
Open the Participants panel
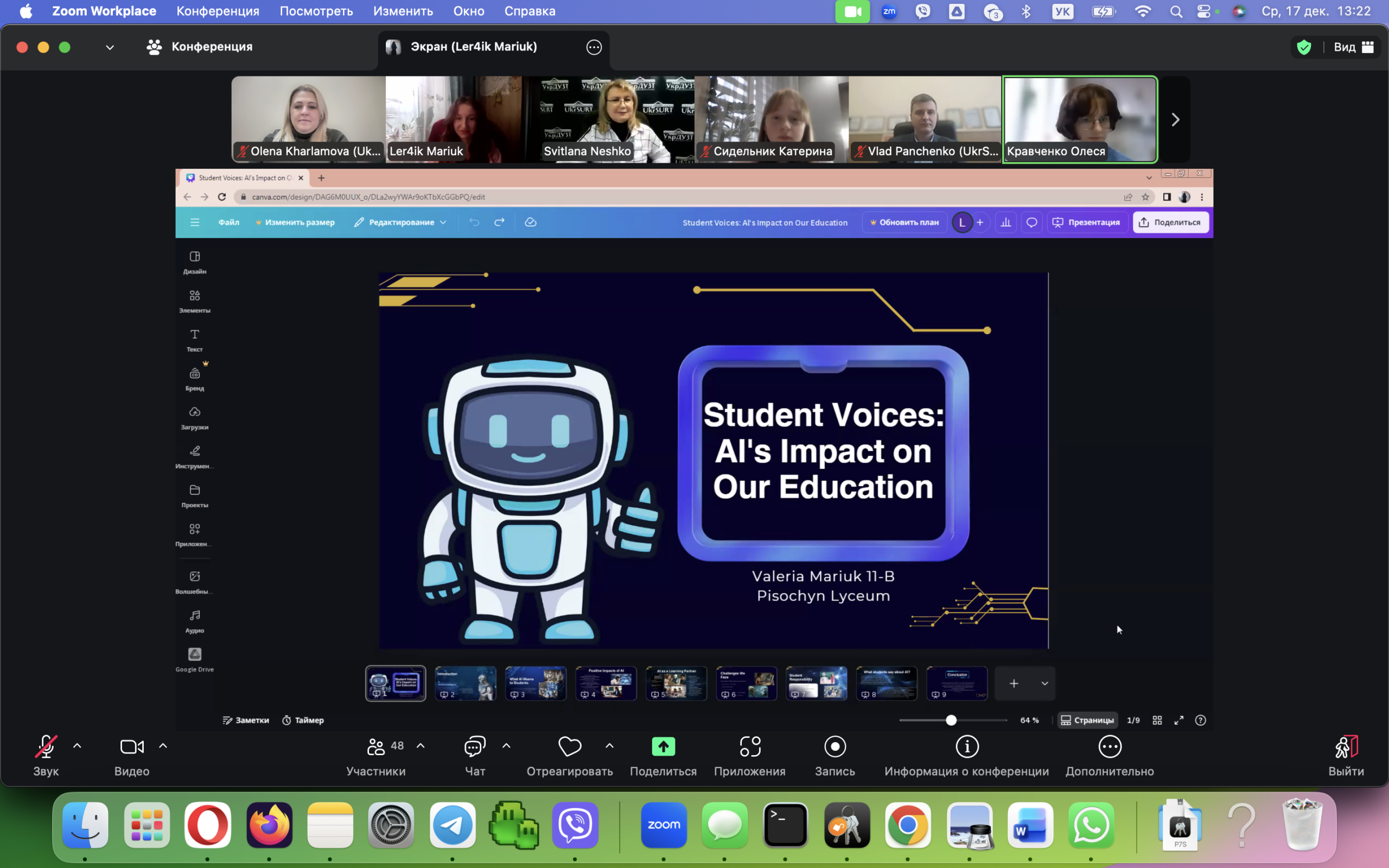pyautogui.click(x=376, y=747)
